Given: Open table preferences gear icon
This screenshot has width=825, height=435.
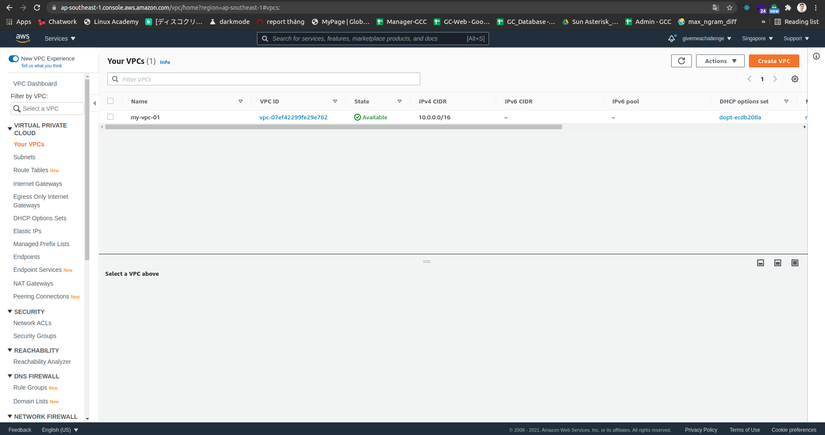Looking at the screenshot, I should coord(794,79).
